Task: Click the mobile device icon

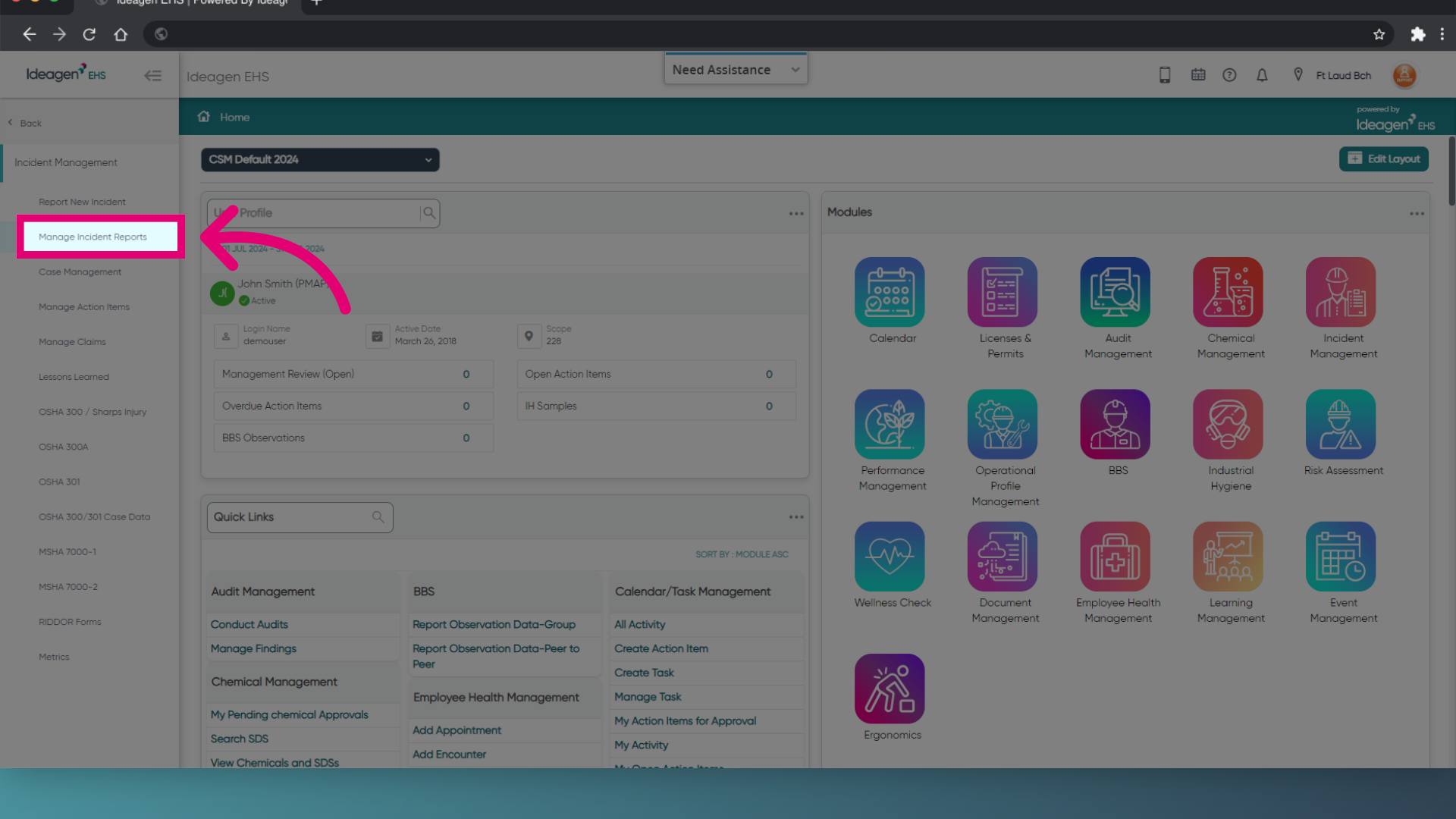Action: (x=1165, y=75)
